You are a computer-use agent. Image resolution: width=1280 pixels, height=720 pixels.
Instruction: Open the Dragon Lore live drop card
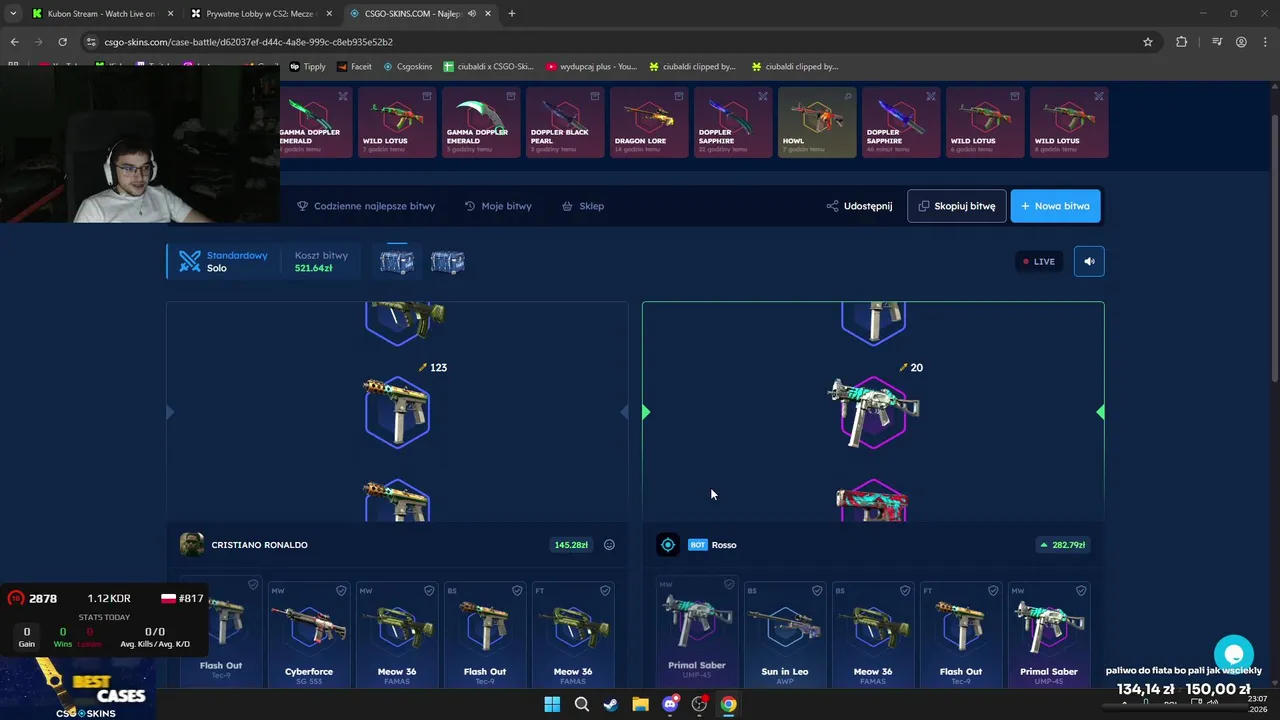649,122
